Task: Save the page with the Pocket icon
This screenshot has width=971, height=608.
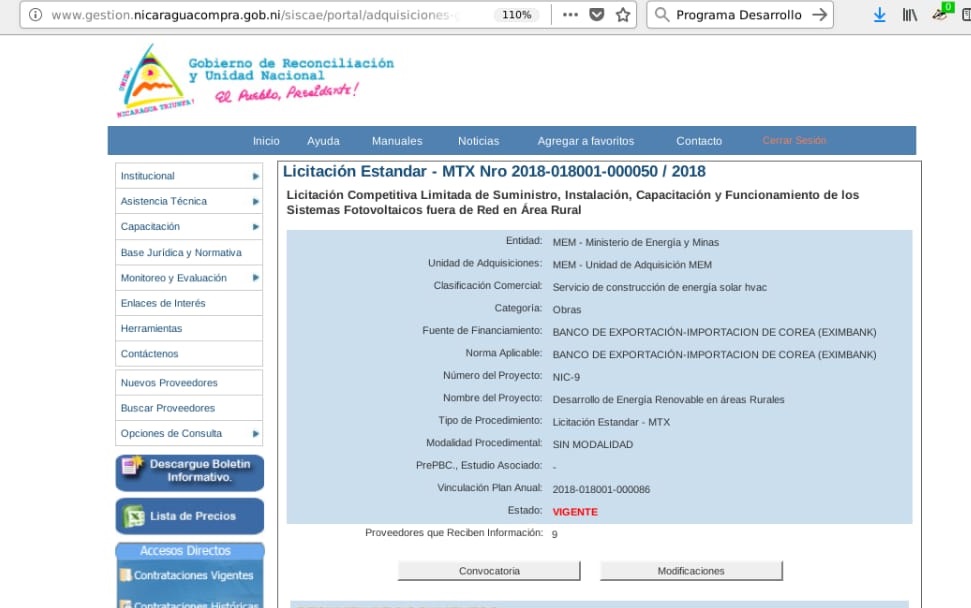Action: click(x=596, y=14)
